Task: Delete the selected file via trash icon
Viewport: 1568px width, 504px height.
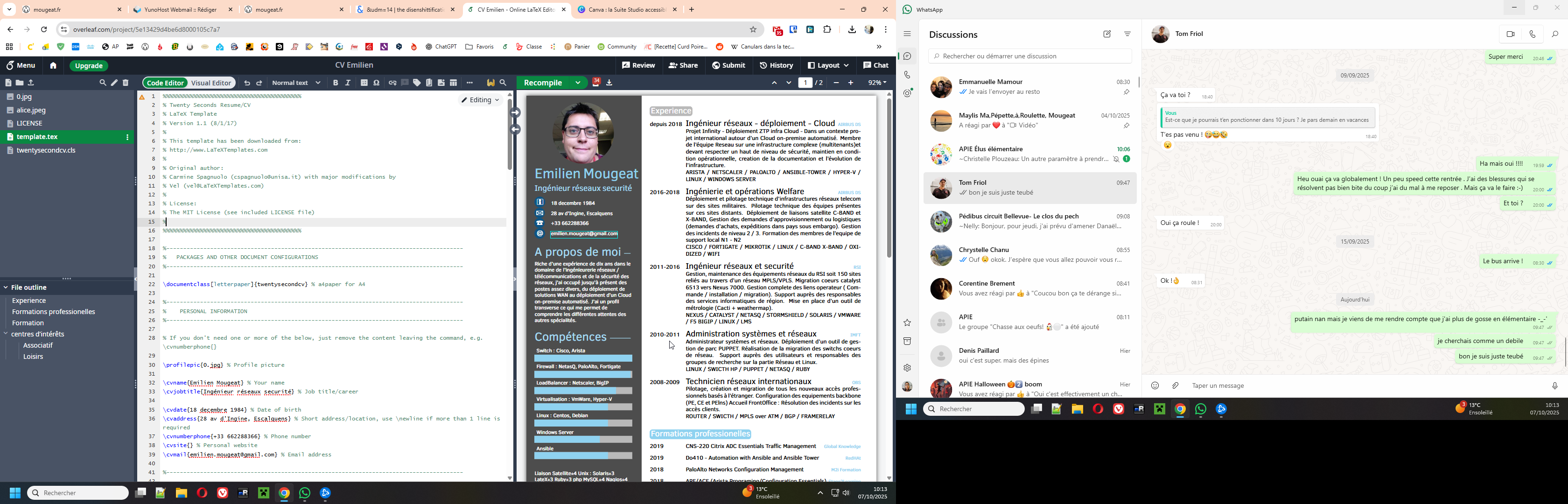Action: (x=126, y=83)
